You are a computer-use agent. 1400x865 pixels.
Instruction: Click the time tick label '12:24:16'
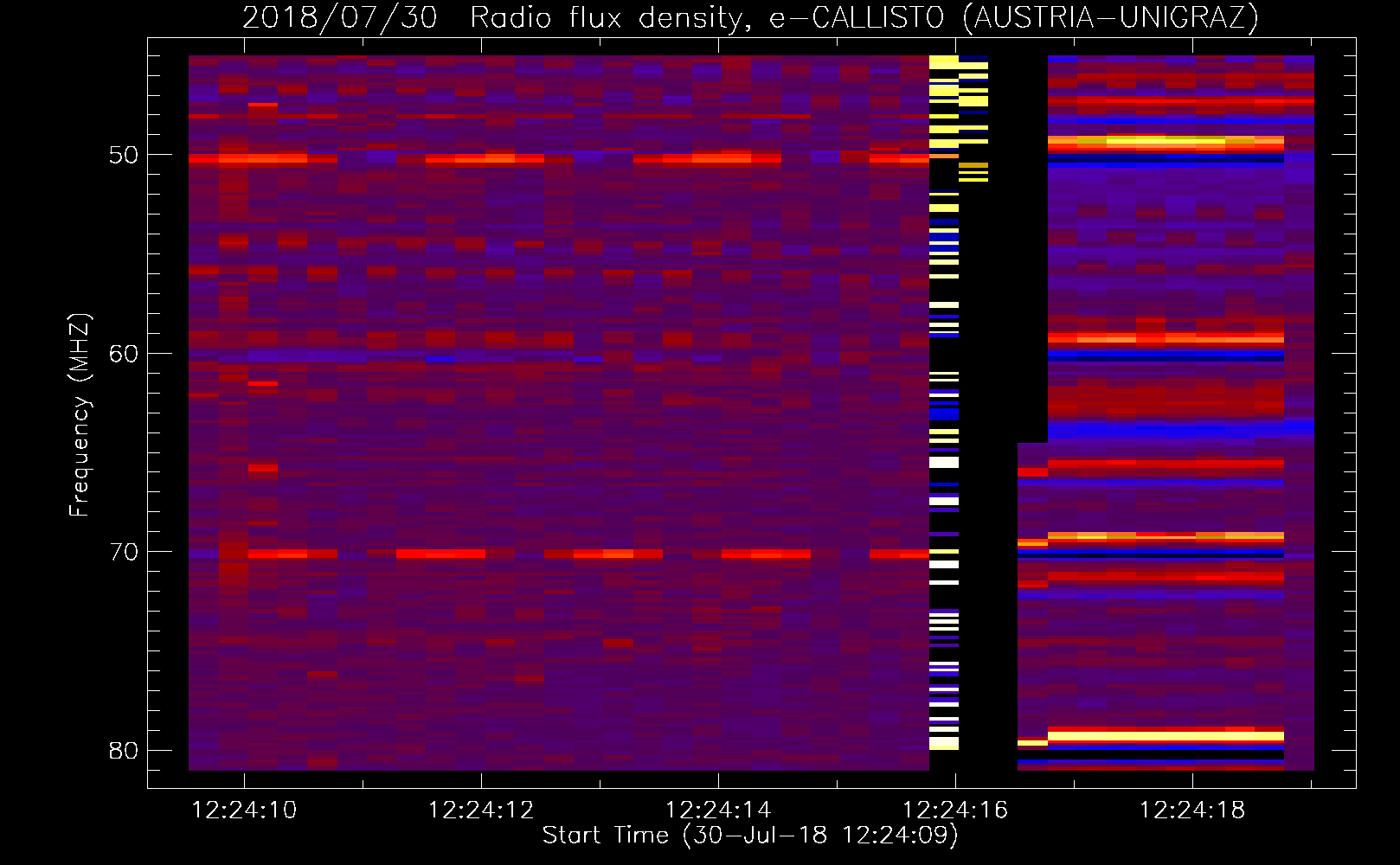click(955, 810)
